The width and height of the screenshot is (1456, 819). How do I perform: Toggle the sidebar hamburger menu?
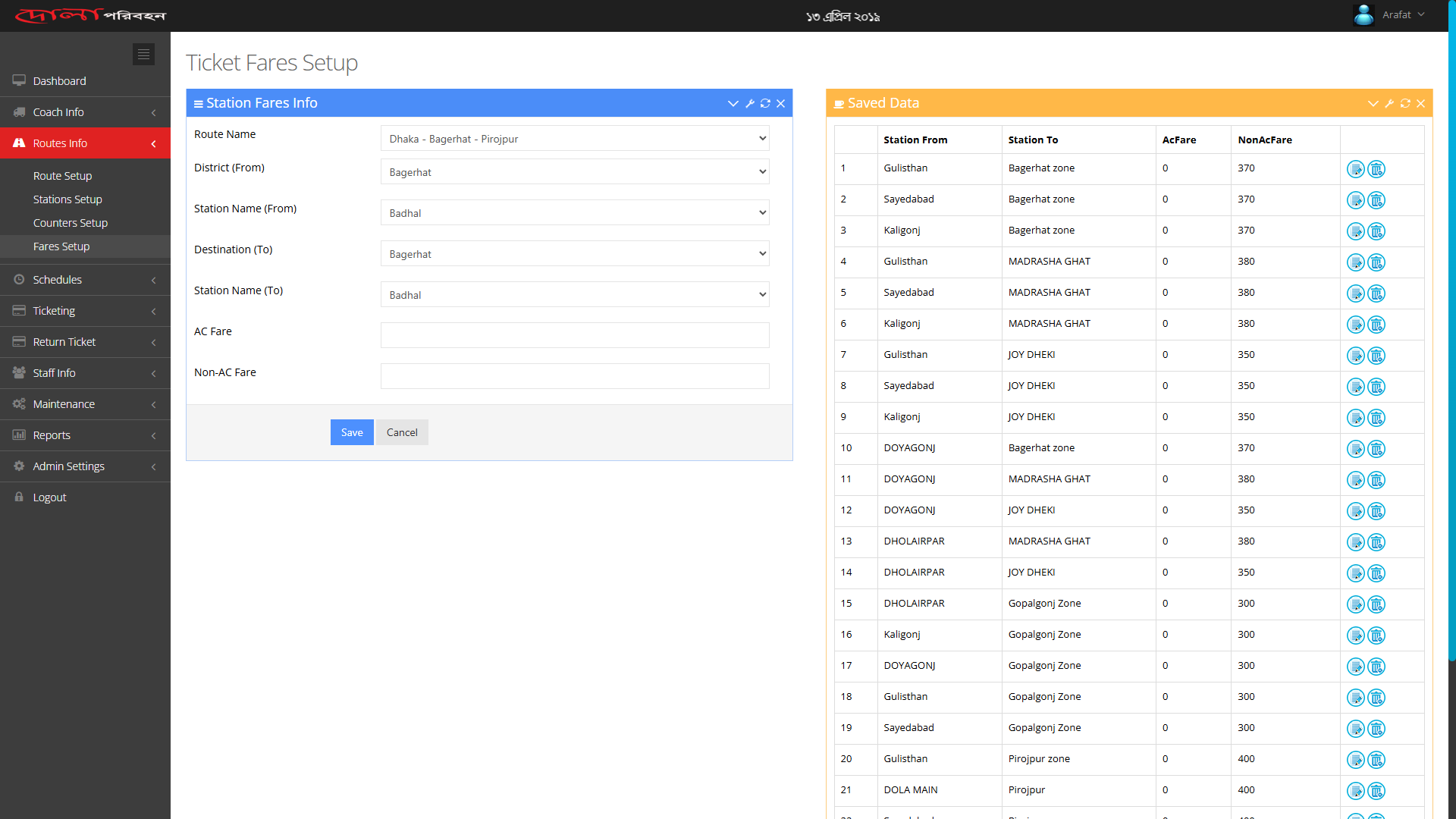(143, 55)
